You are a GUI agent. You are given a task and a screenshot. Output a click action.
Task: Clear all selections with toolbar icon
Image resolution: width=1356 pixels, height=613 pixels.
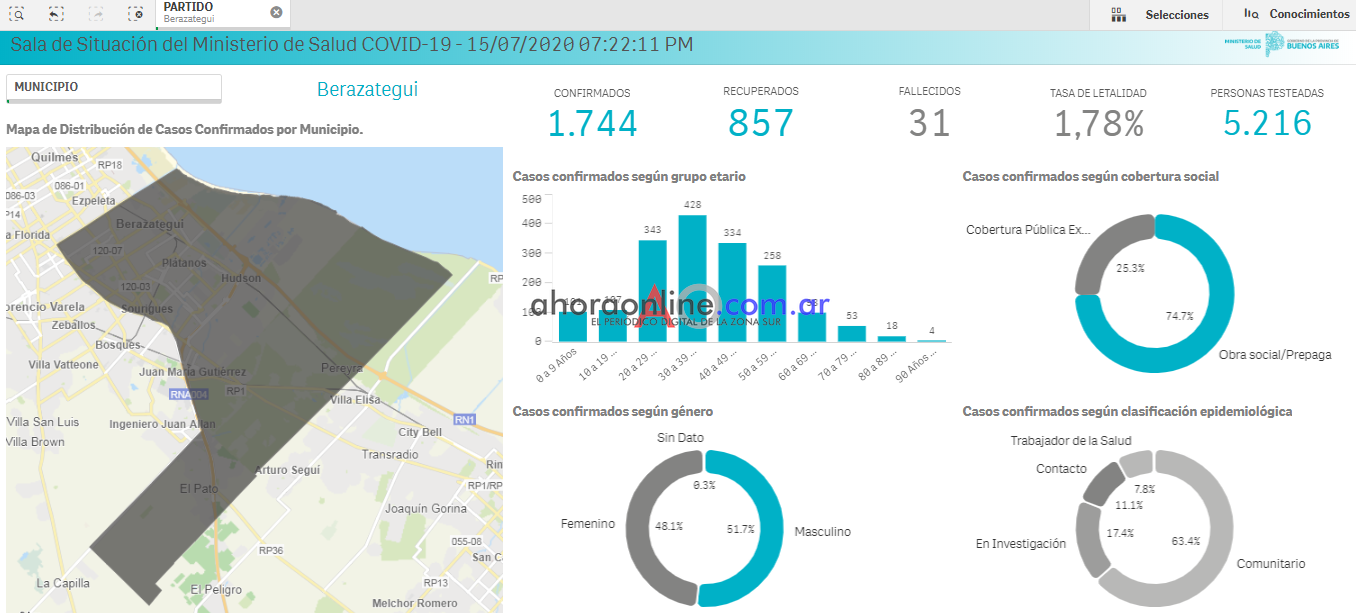tap(135, 14)
